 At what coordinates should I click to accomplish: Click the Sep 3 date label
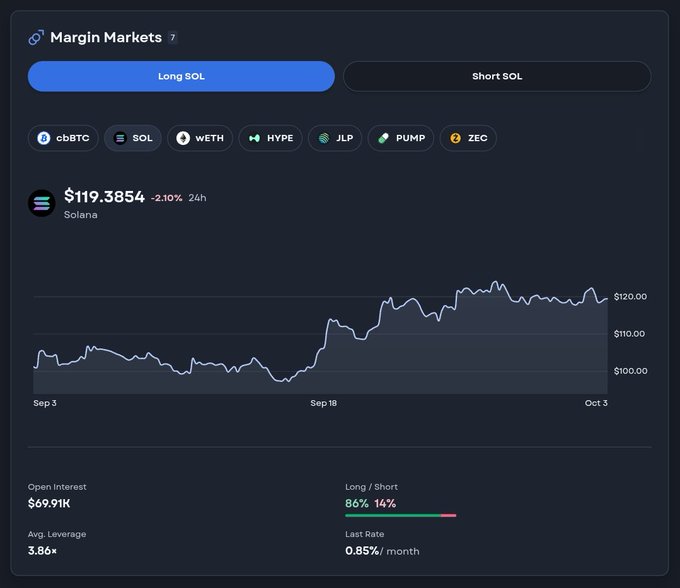45,403
